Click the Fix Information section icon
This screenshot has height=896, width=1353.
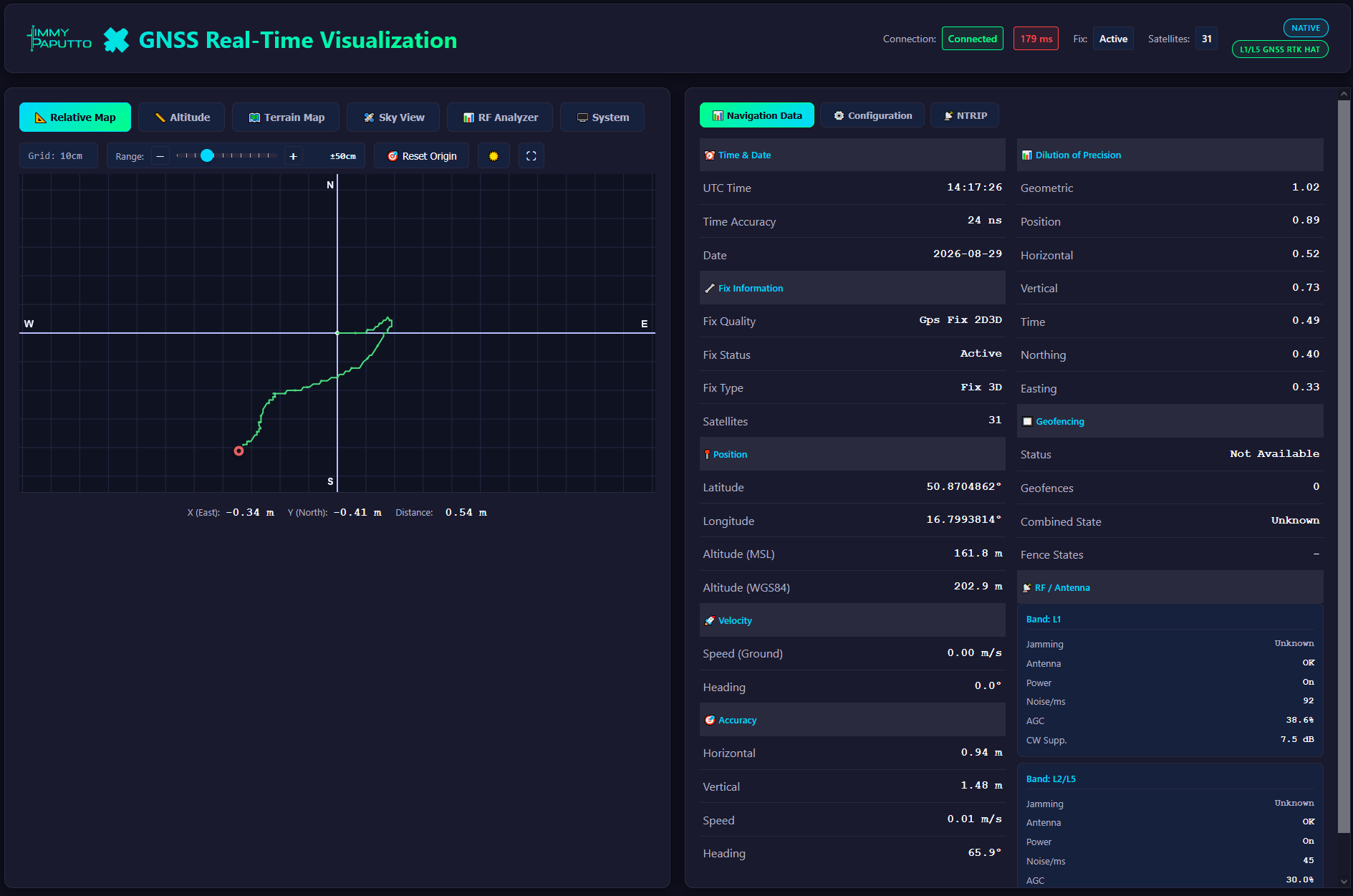click(x=710, y=289)
